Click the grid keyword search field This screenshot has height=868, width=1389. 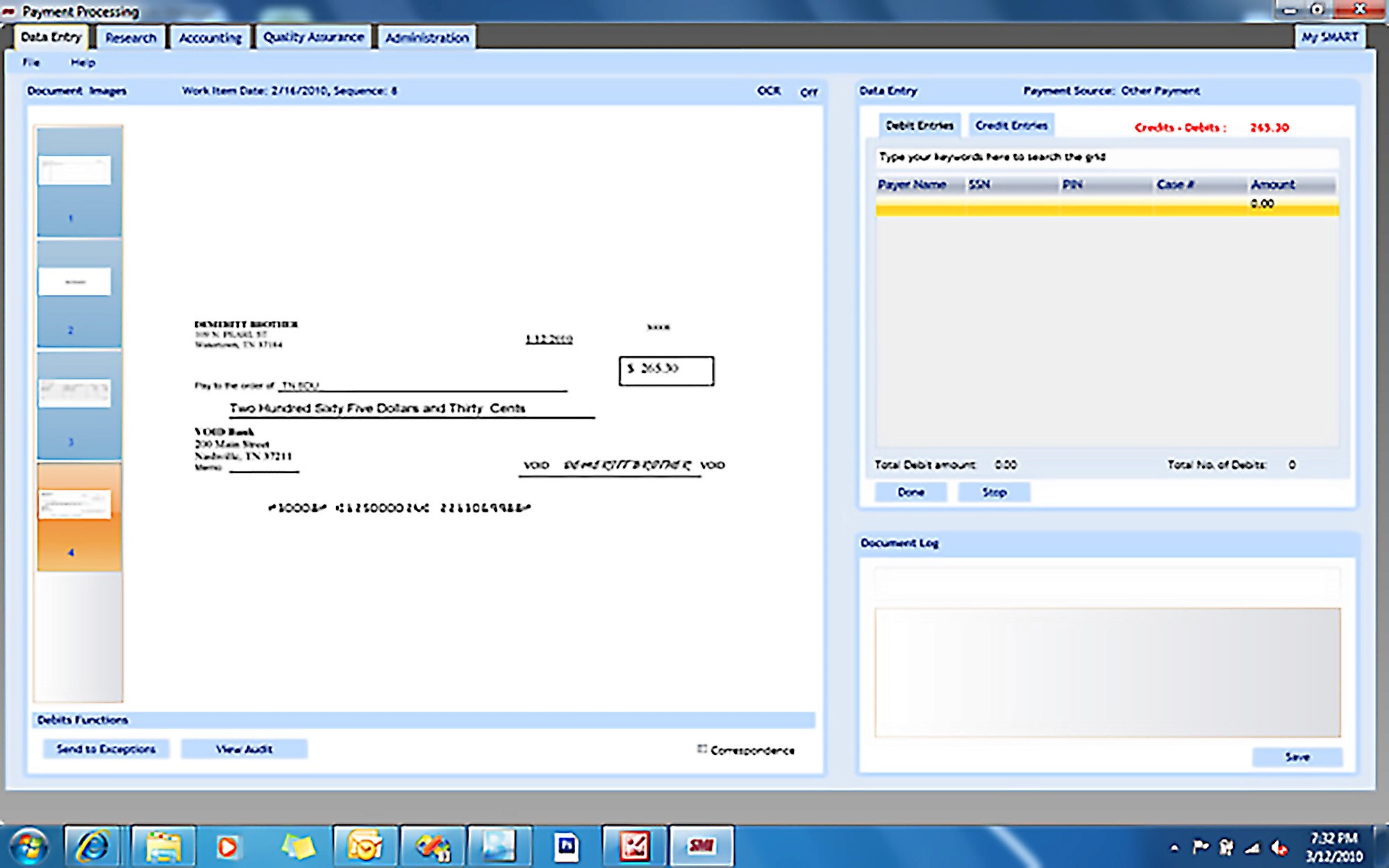click(1106, 157)
